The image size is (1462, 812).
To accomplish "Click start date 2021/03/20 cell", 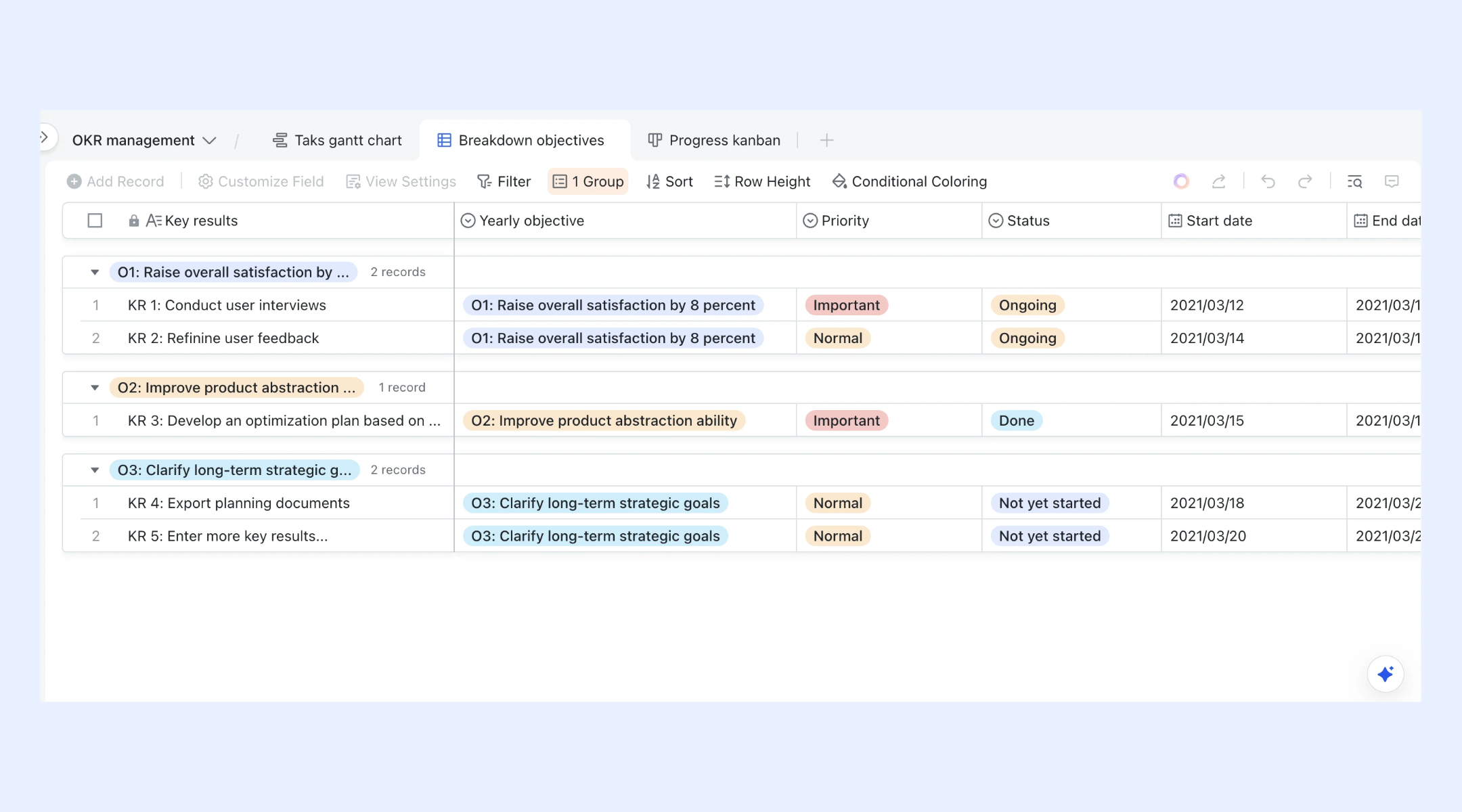I will (x=1254, y=536).
